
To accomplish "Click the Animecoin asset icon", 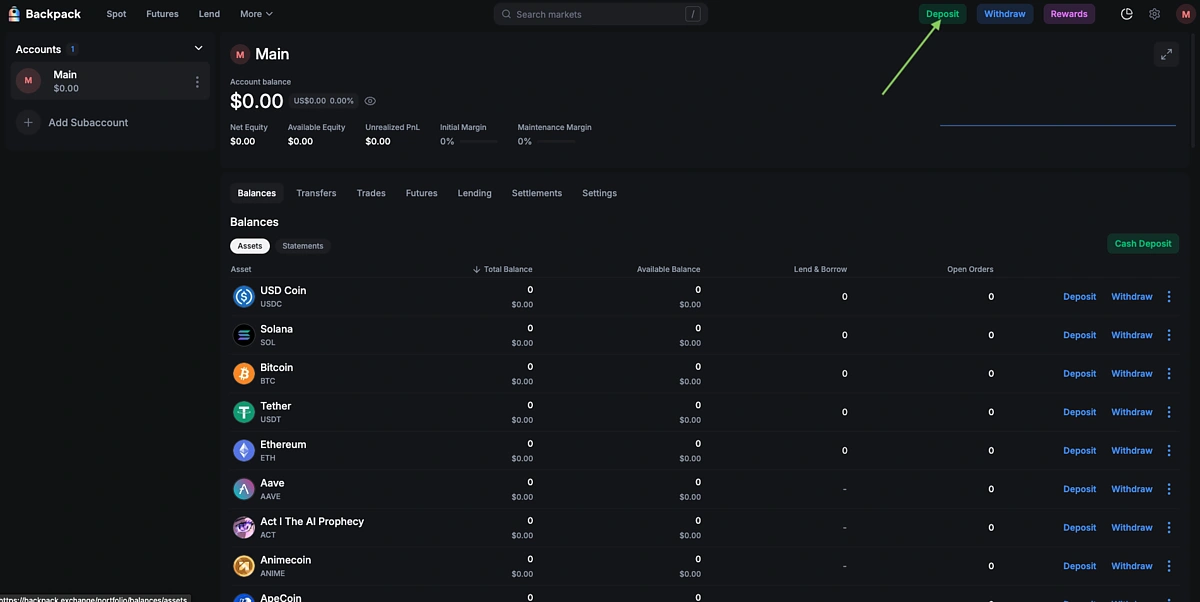I will (244, 566).
